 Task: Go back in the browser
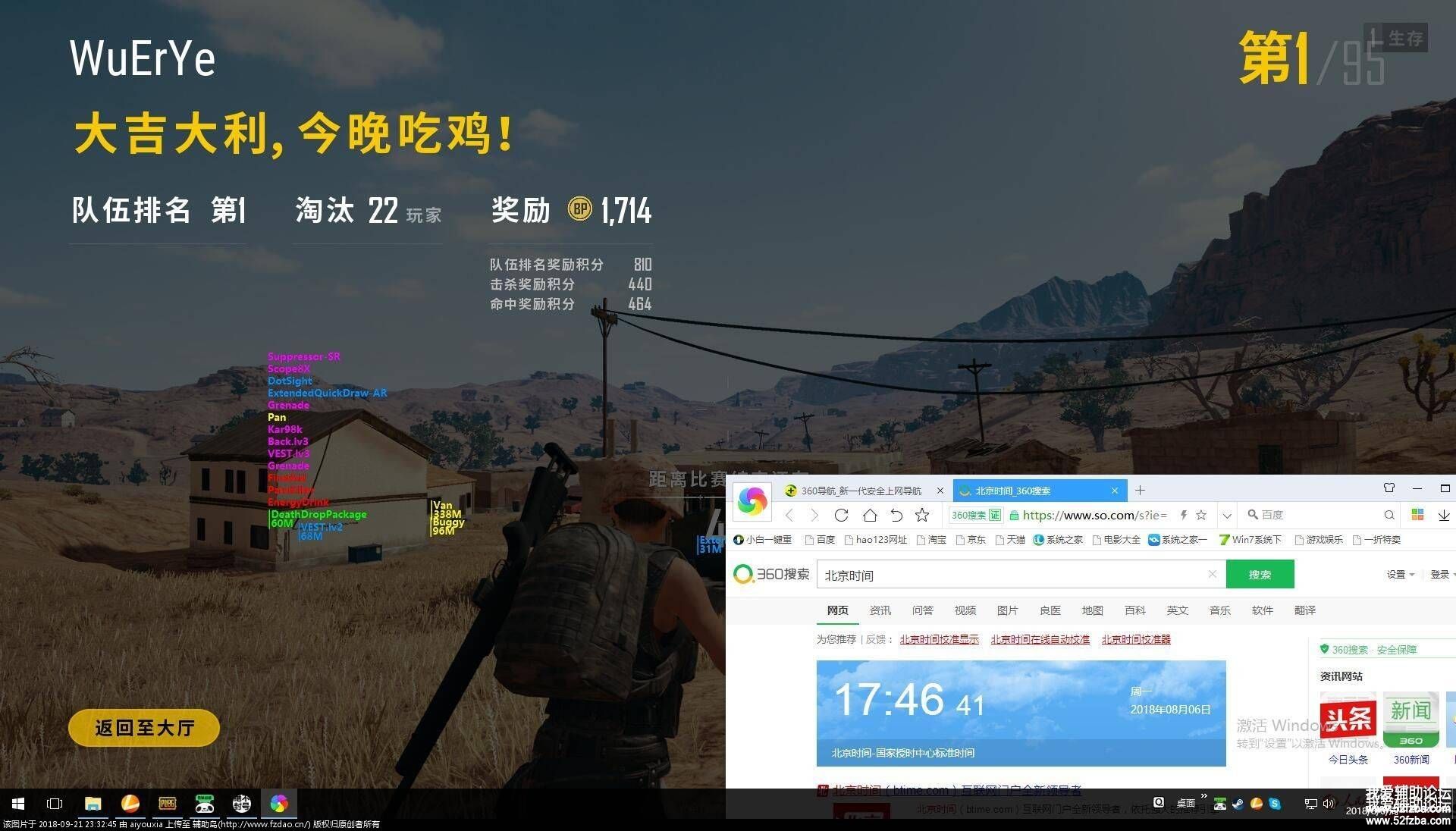pos(789,515)
